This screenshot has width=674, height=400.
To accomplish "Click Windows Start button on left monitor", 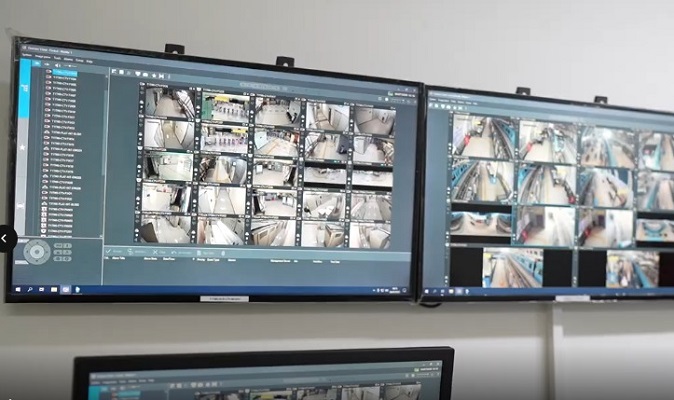I will tap(19, 287).
